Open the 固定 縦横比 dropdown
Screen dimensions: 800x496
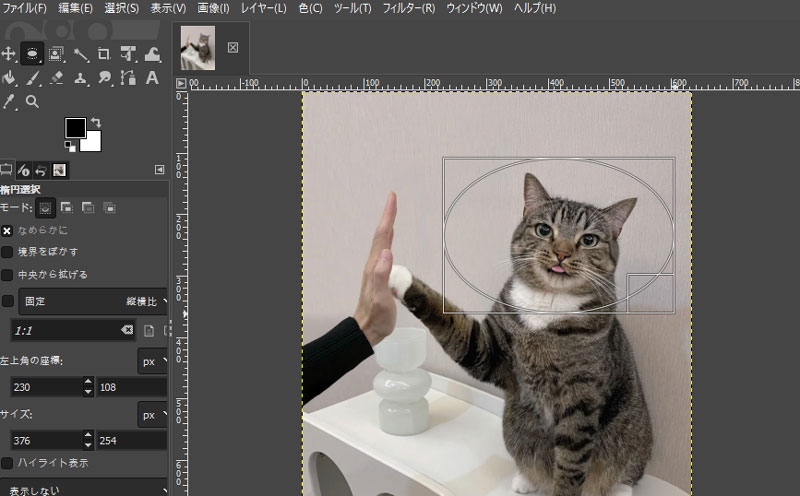[93, 302]
